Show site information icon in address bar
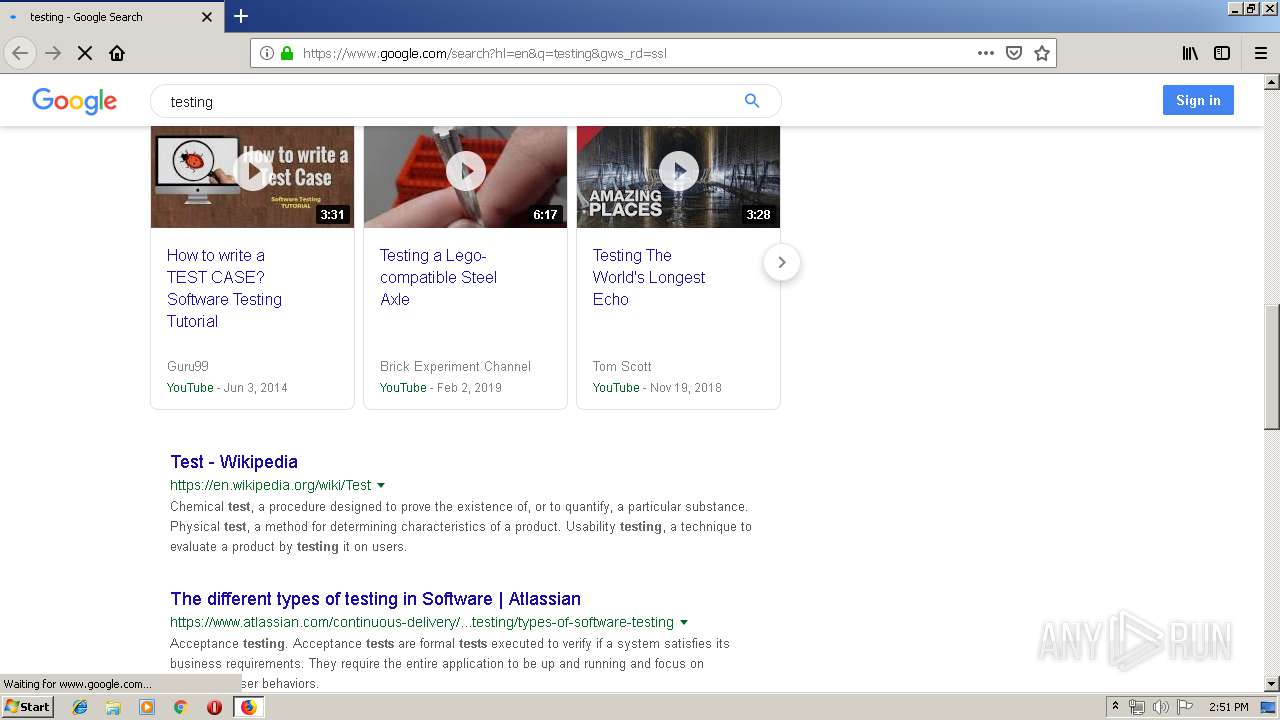 click(x=267, y=53)
